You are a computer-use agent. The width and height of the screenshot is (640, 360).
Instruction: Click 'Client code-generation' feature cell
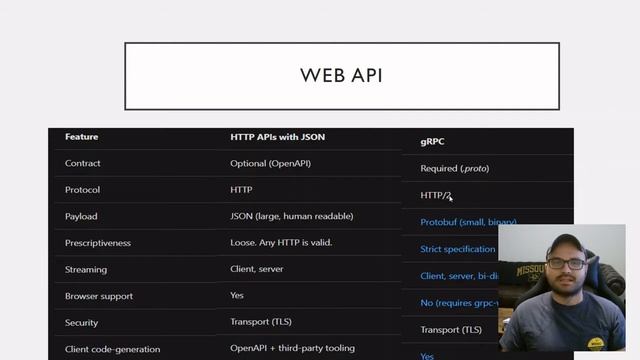tap(113, 349)
